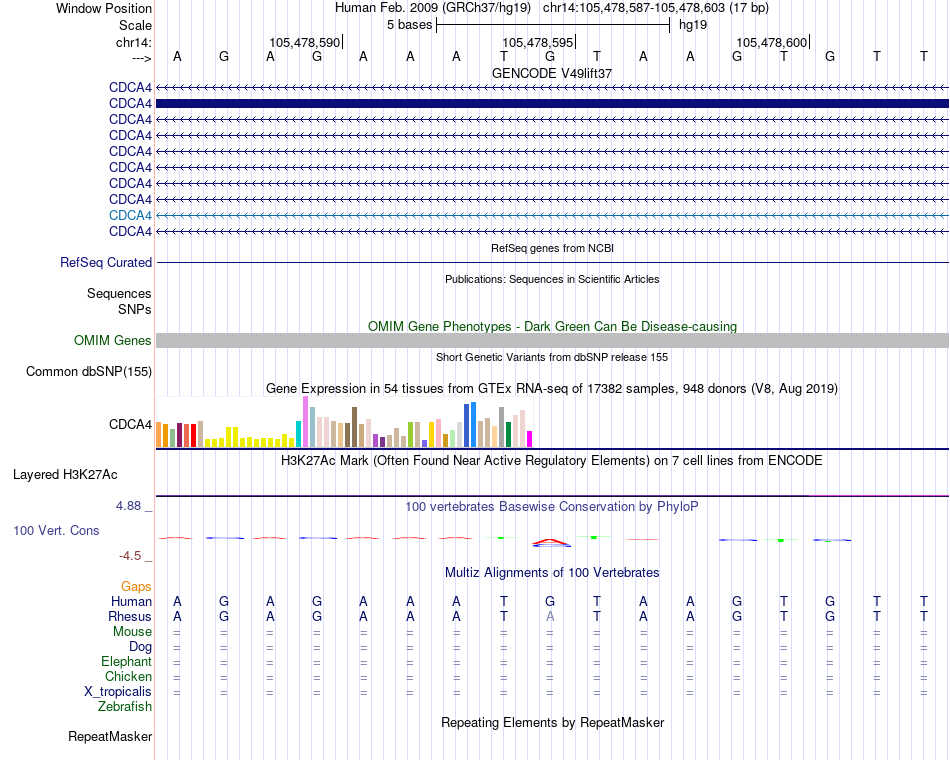This screenshot has height=760, width=950.
Task: Click the light blue CDCA4 transcript line
Action: click(x=552, y=215)
